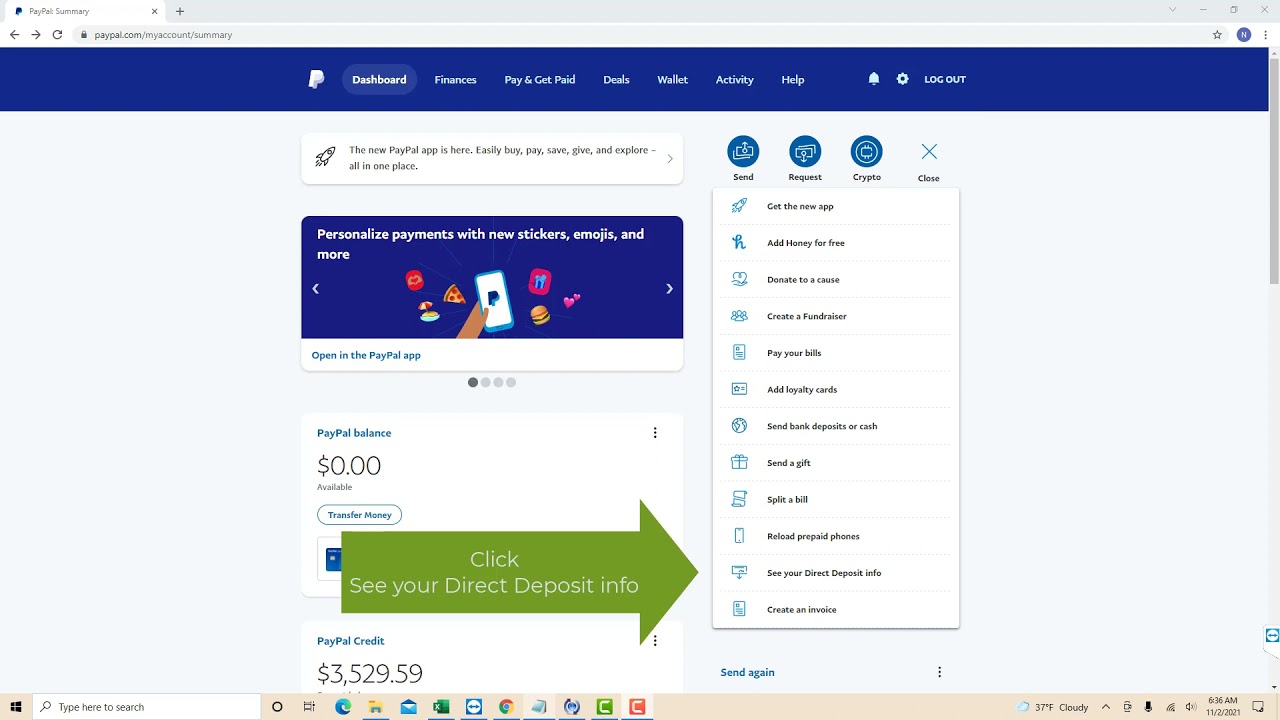
Task: Close the quick actions menu
Action: [x=929, y=152]
